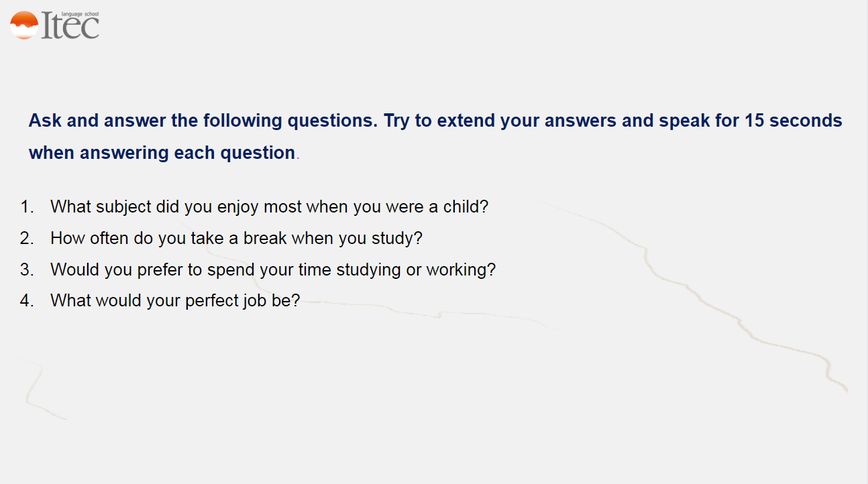
Task: Click the words "15 seconds" in the heading
Action: (x=793, y=120)
